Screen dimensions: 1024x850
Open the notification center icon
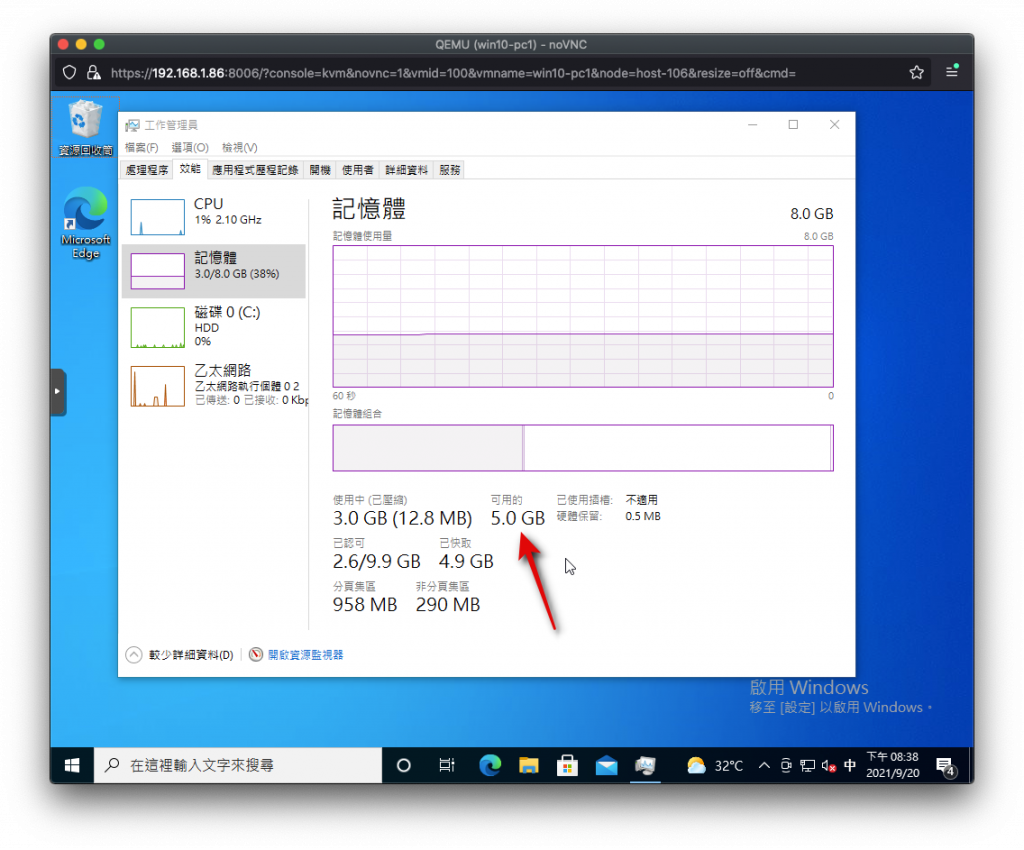[x=946, y=766]
